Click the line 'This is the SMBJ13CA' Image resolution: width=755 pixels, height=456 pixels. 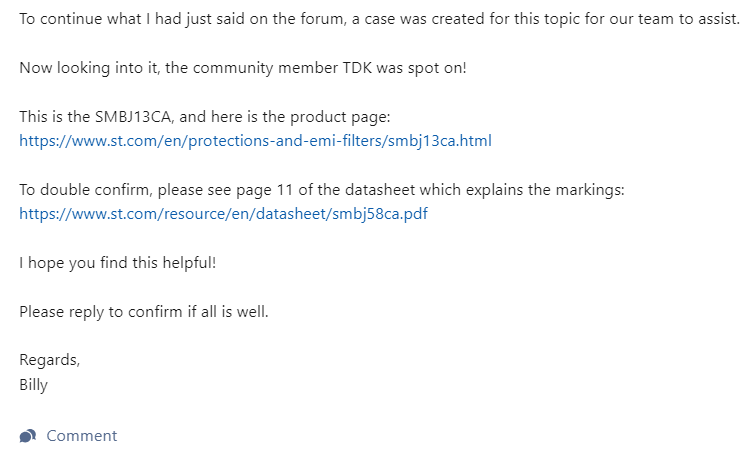point(205,117)
